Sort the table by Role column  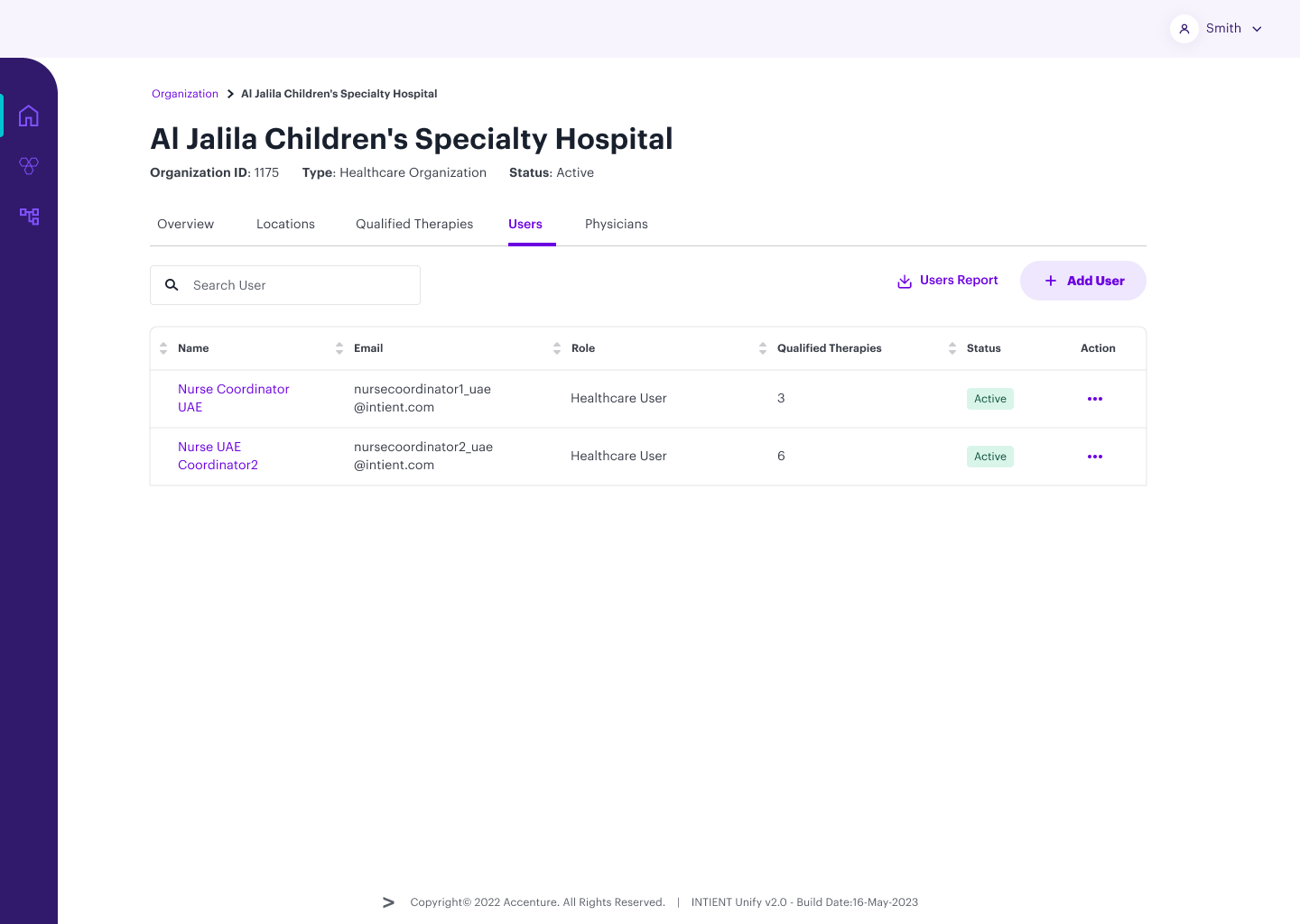coord(557,348)
